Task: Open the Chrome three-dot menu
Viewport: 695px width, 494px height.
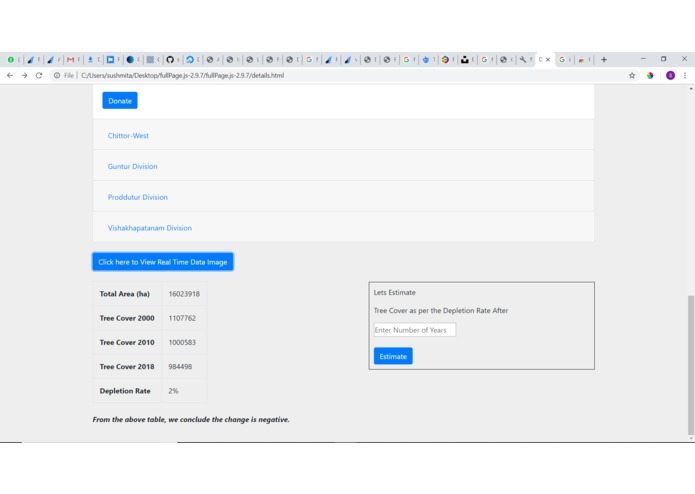Action: coord(685,75)
